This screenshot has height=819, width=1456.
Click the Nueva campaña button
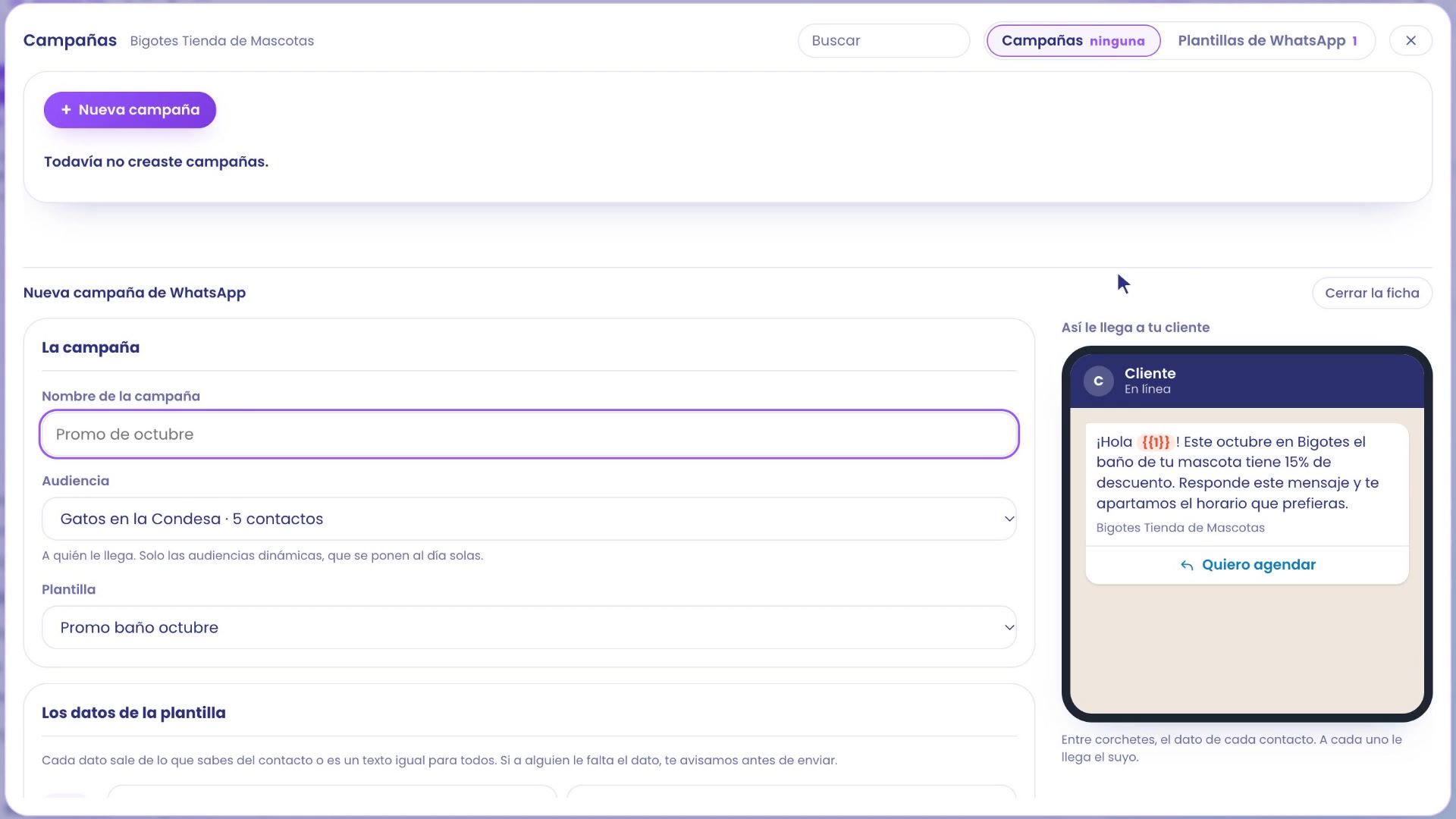[130, 110]
